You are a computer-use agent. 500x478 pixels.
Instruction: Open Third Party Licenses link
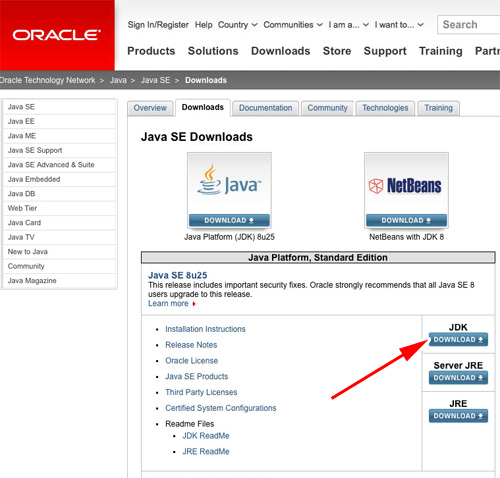coord(201,392)
